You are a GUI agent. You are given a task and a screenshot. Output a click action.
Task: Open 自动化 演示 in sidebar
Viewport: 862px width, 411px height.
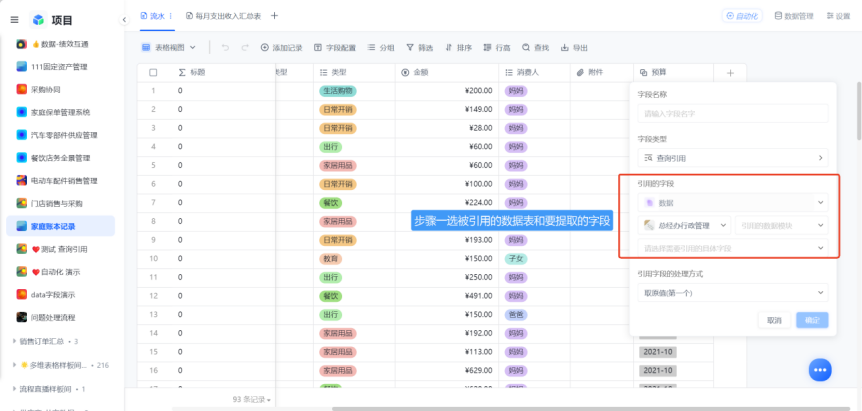tap(60, 272)
